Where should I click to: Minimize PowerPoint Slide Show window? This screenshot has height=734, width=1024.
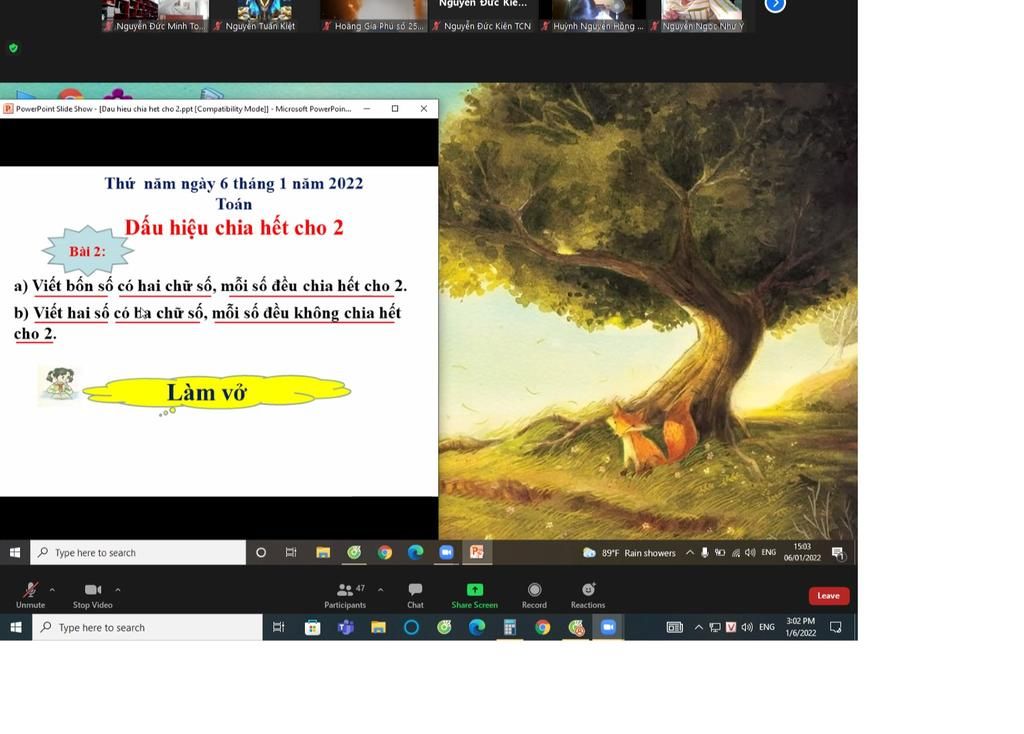(x=367, y=108)
